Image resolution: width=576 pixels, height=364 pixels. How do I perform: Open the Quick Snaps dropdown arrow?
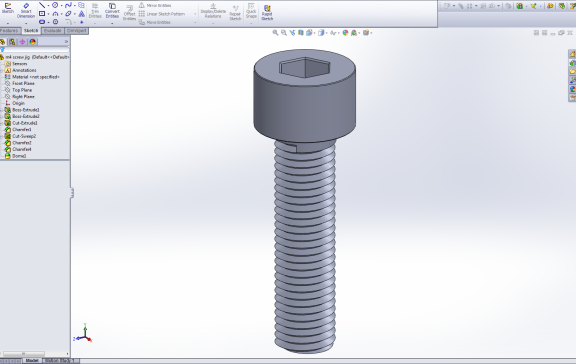point(251,23)
